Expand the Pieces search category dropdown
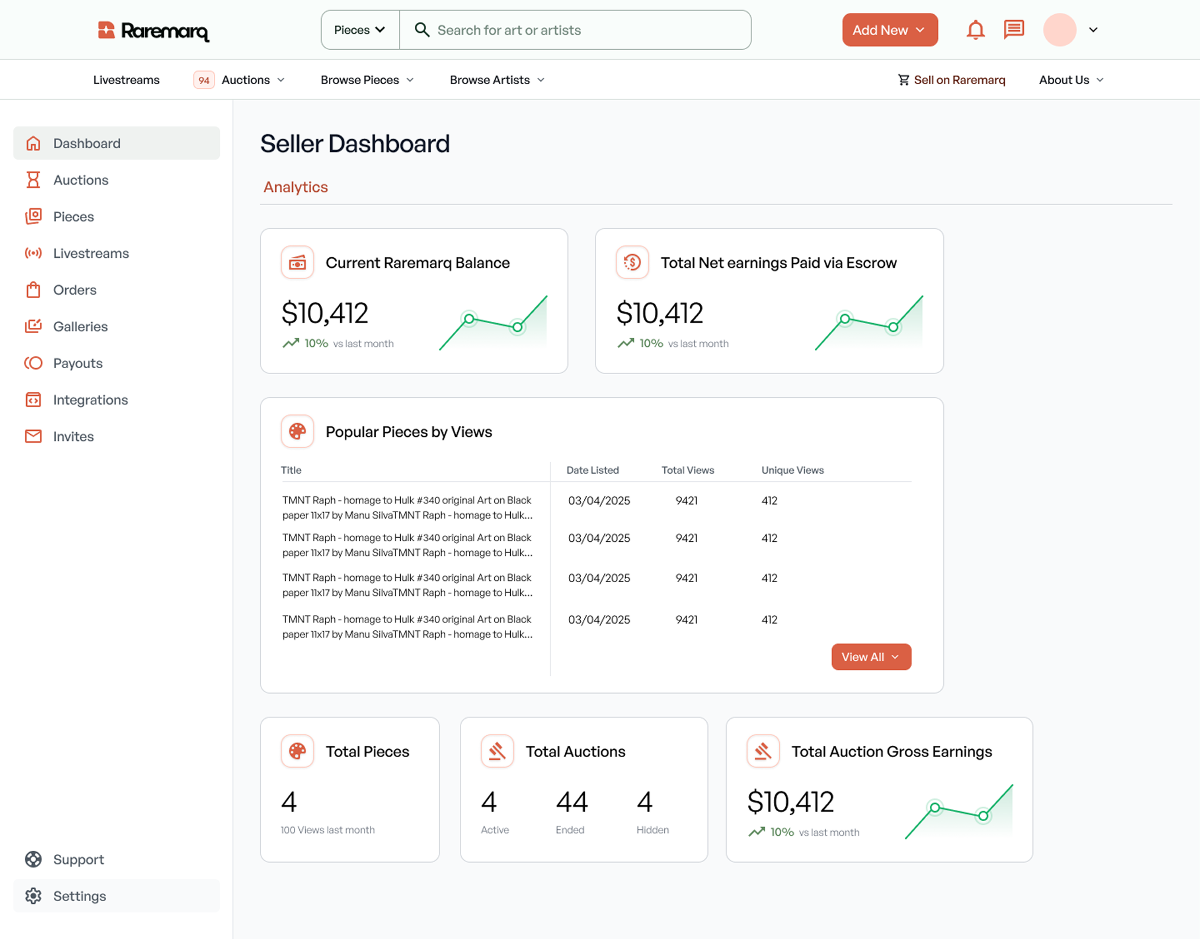 (360, 30)
